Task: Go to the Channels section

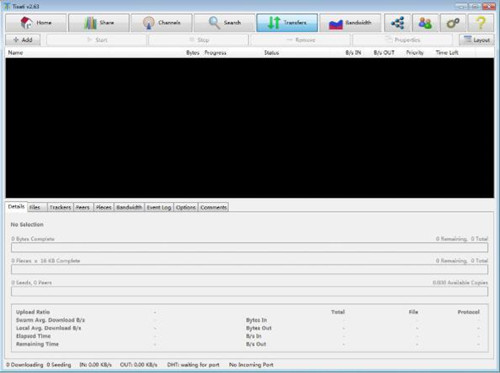Action: coord(162,23)
